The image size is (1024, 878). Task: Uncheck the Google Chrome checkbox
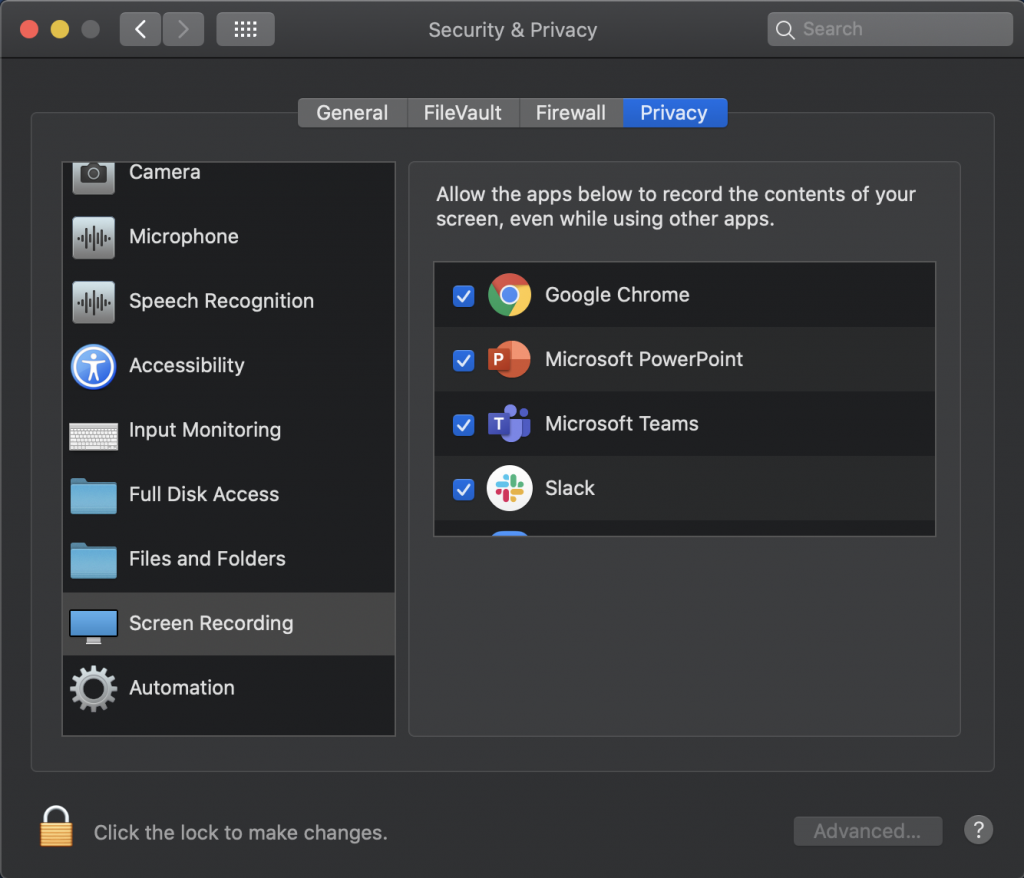tap(463, 296)
